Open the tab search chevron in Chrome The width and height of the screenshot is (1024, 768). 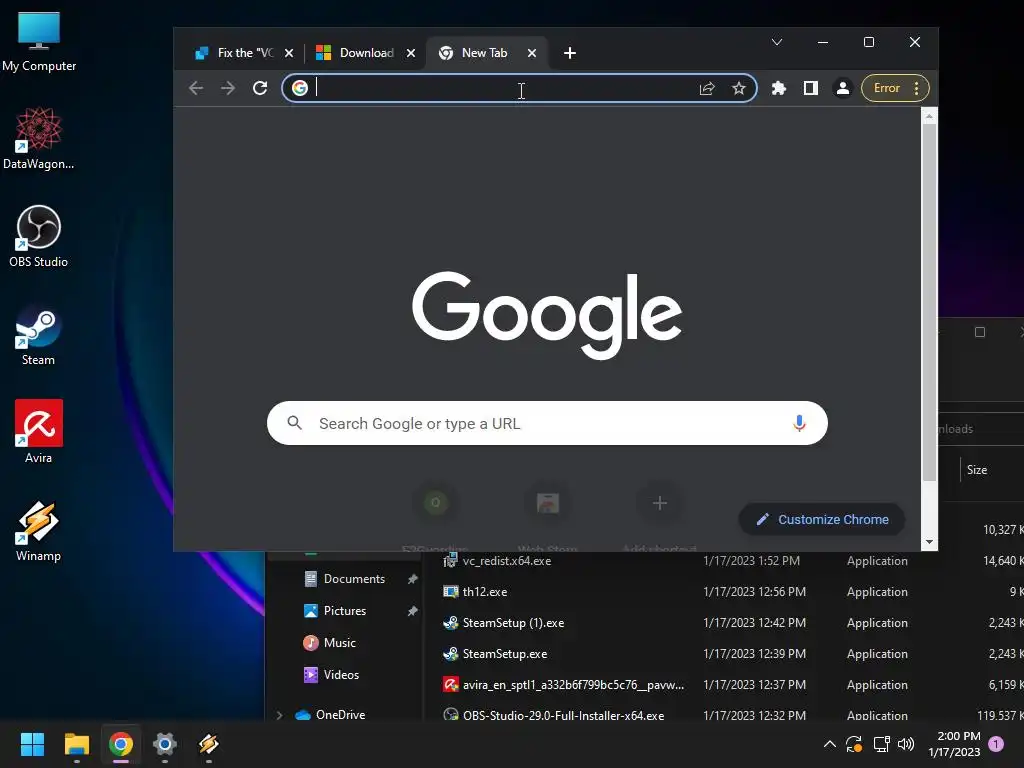776,42
